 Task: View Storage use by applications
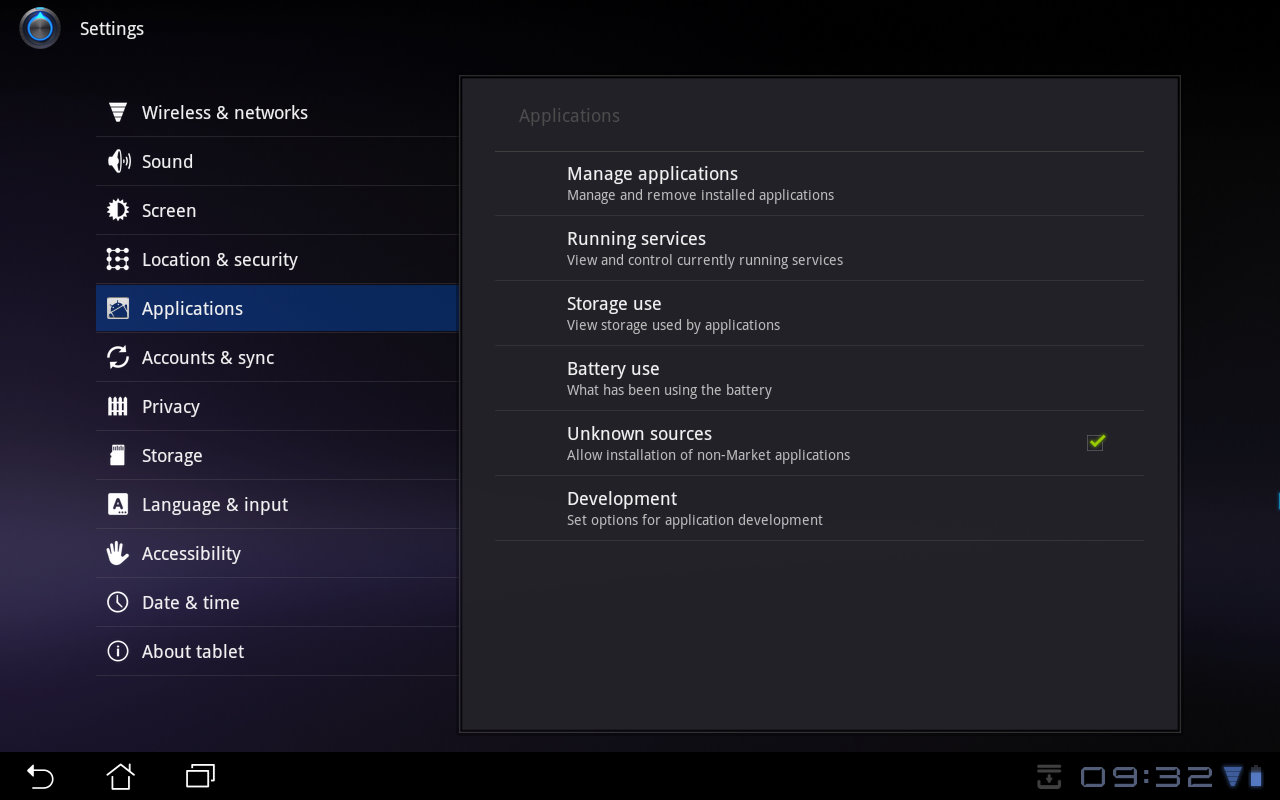819,314
